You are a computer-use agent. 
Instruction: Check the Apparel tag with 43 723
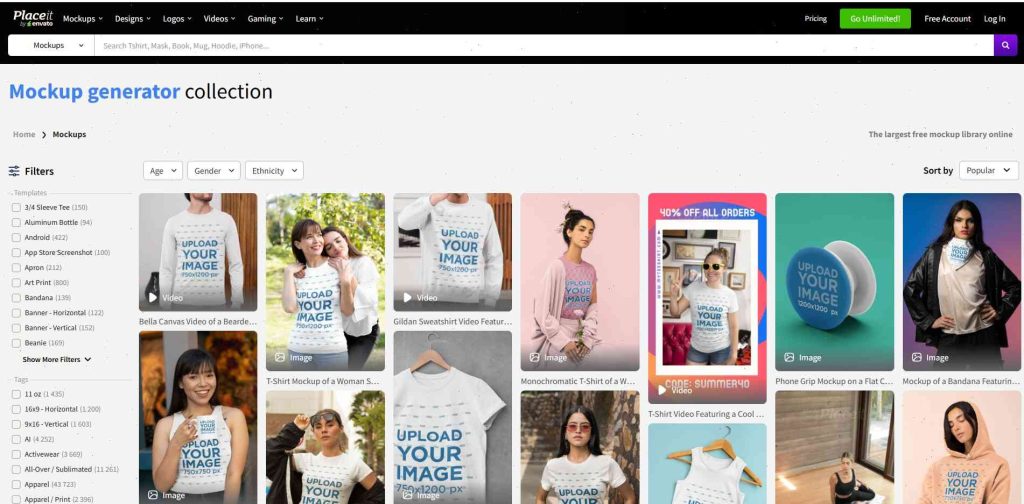(16, 484)
